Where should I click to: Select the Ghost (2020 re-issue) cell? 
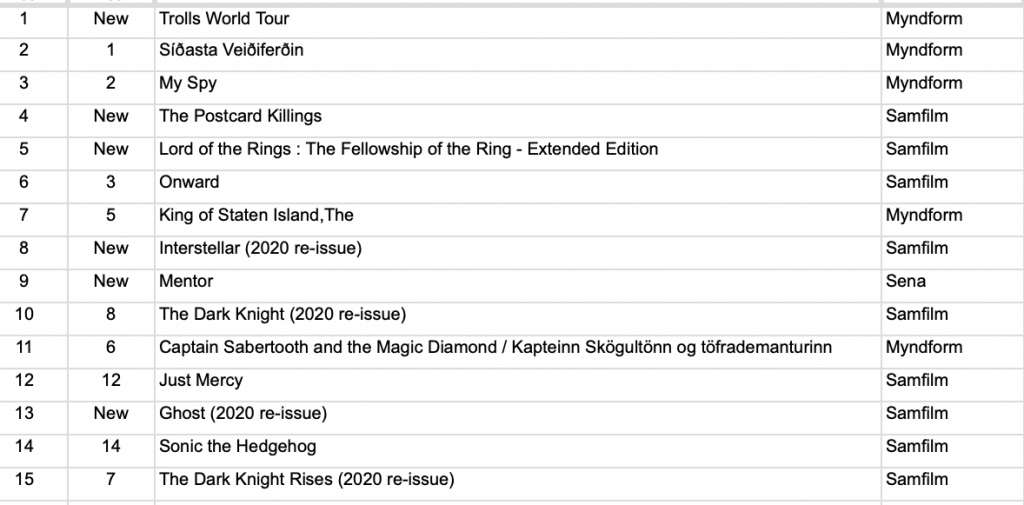coord(243,413)
